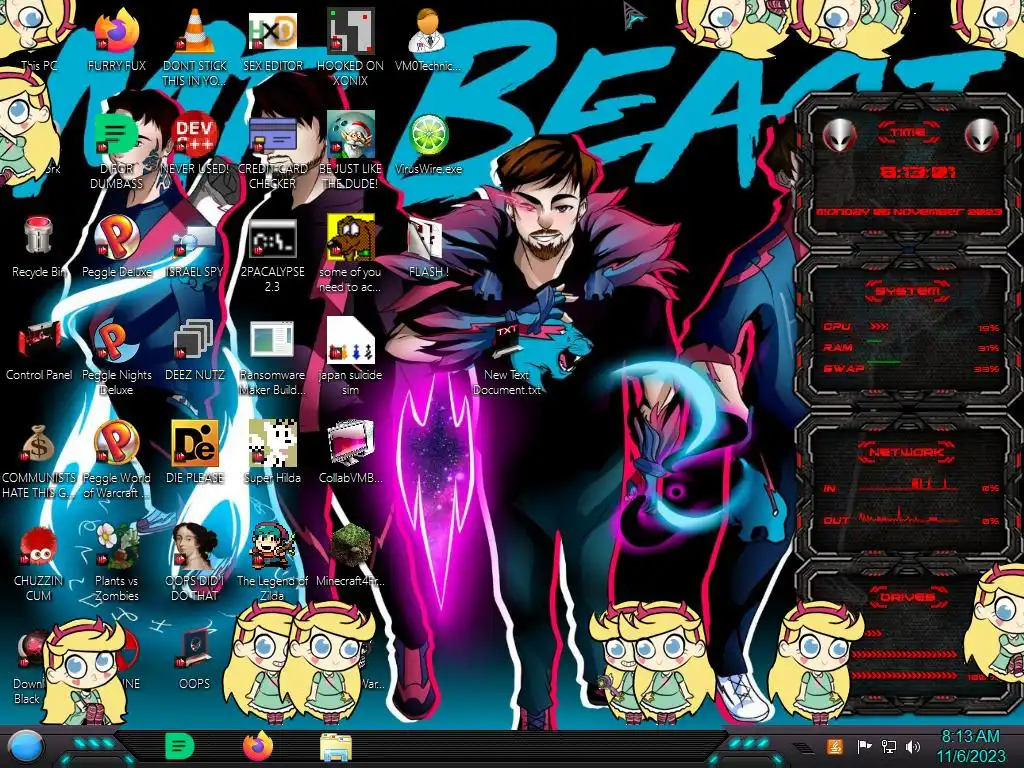Launch Peggle Deluxe

(x=116, y=246)
